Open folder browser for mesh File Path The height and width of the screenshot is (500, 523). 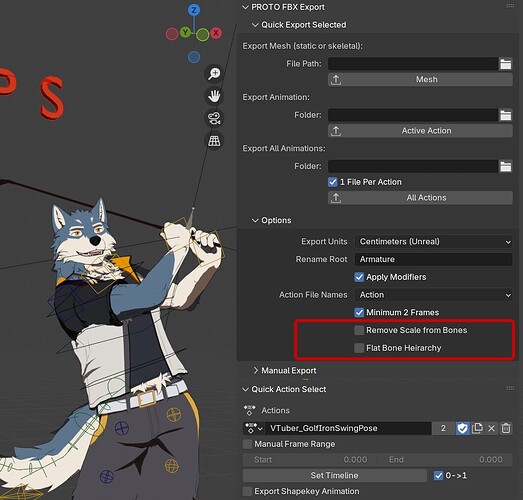pyautogui.click(x=506, y=64)
